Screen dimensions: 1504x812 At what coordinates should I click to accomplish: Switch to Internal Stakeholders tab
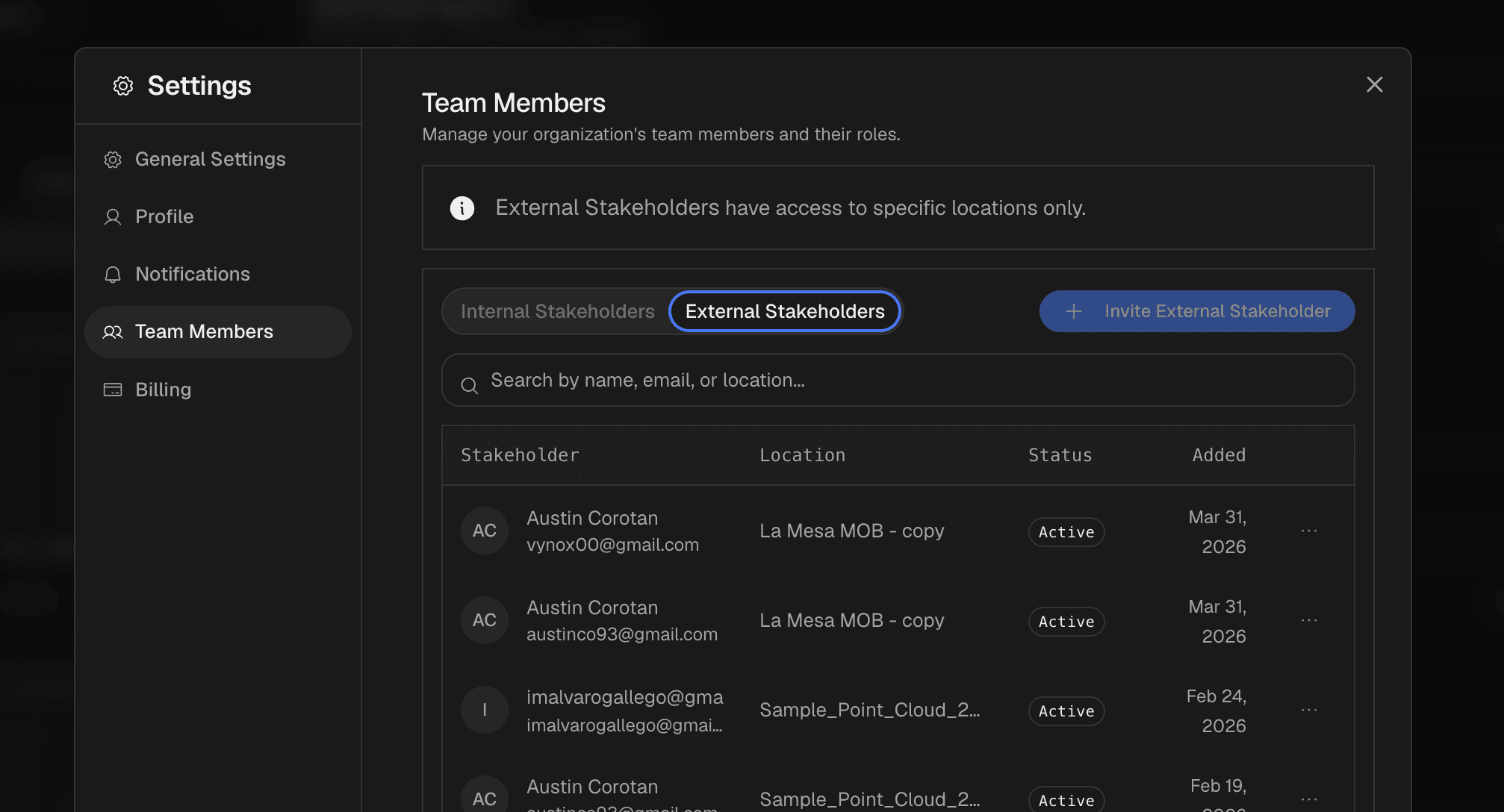[557, 311]
